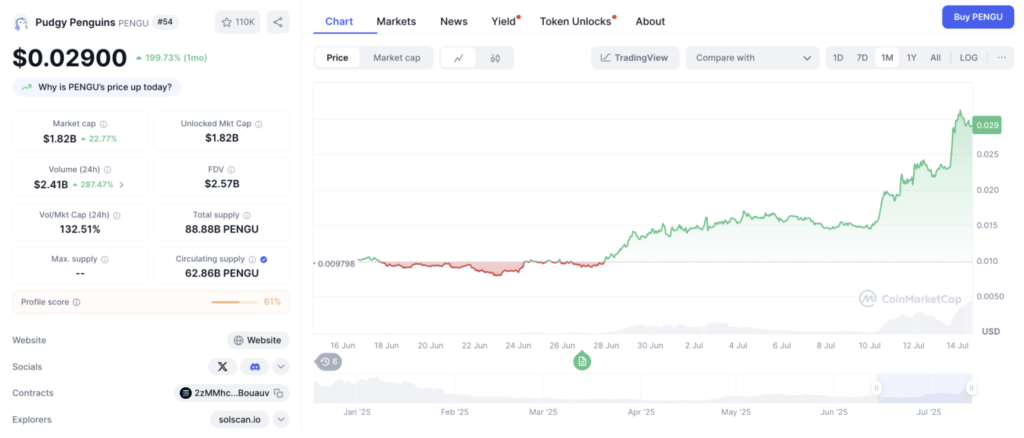Click the $0.02900 price text
This screenshot has width=1024, height=438.
tap(70, 58)
